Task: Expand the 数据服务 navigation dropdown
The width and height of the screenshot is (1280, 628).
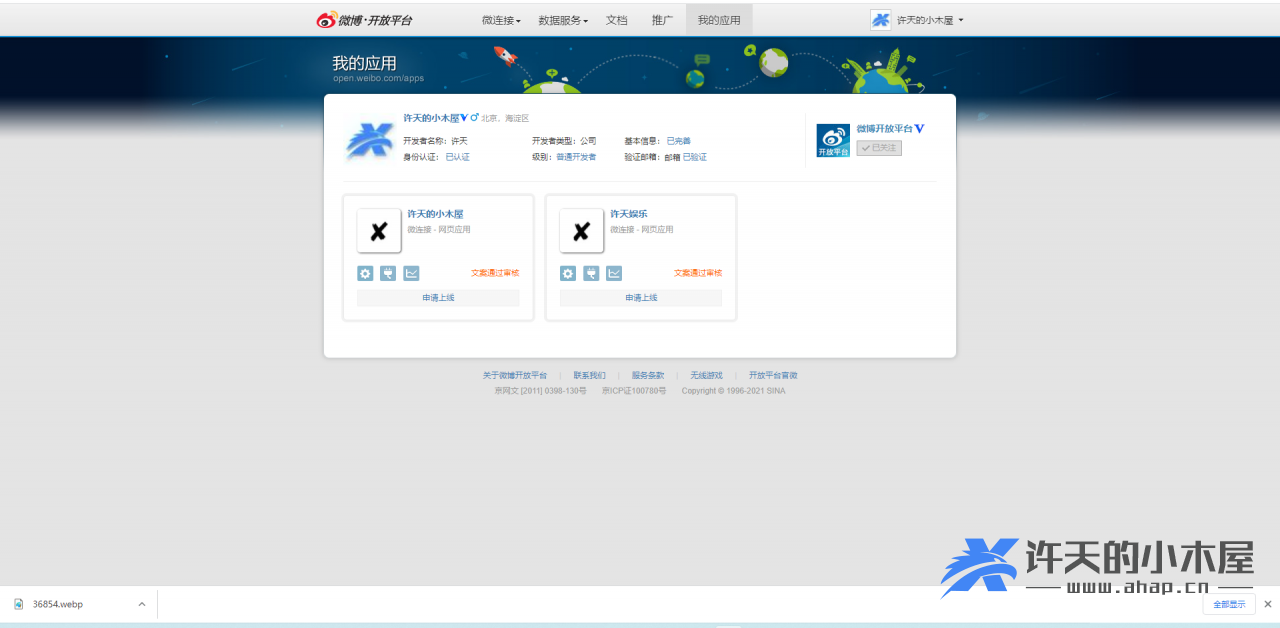Action: pos(563,20)
